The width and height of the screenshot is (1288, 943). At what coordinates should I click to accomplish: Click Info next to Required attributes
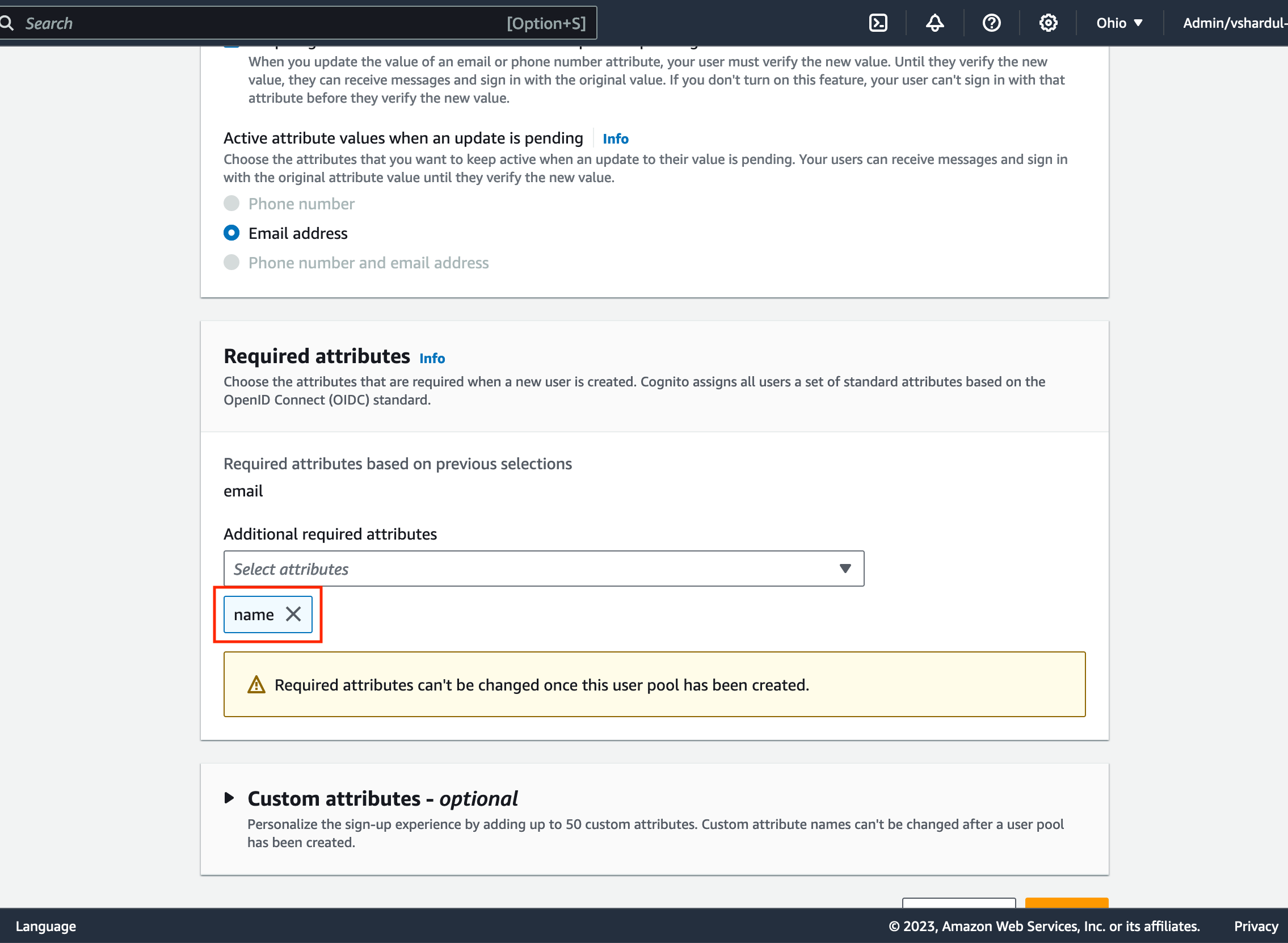(431, 359)
